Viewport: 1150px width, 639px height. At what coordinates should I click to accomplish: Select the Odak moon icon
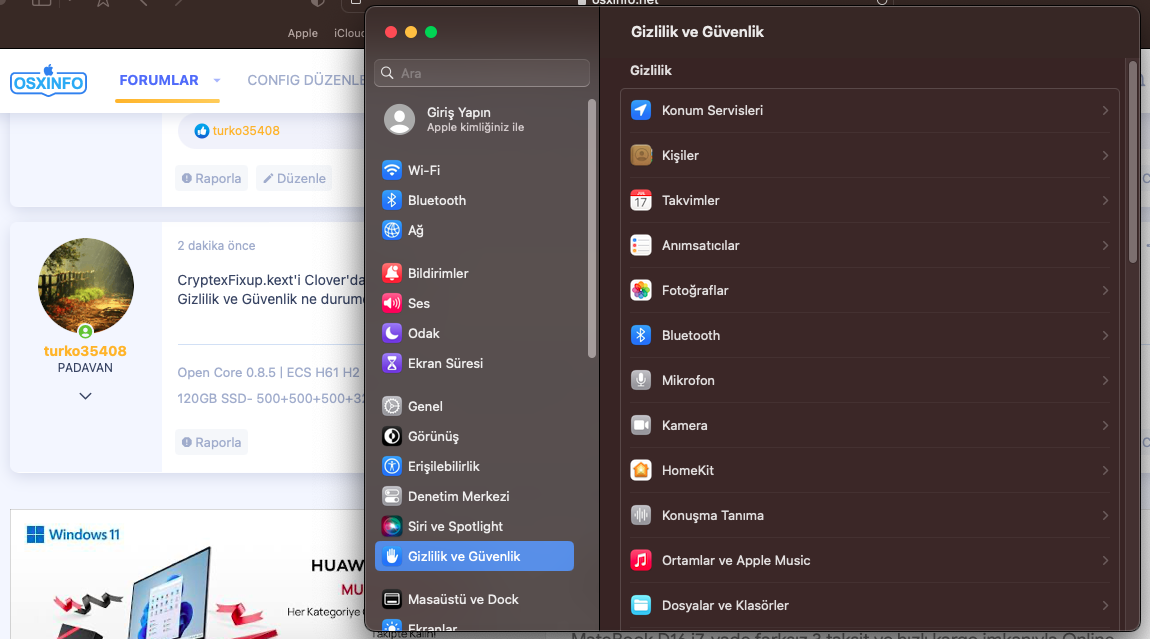(392, 333)
